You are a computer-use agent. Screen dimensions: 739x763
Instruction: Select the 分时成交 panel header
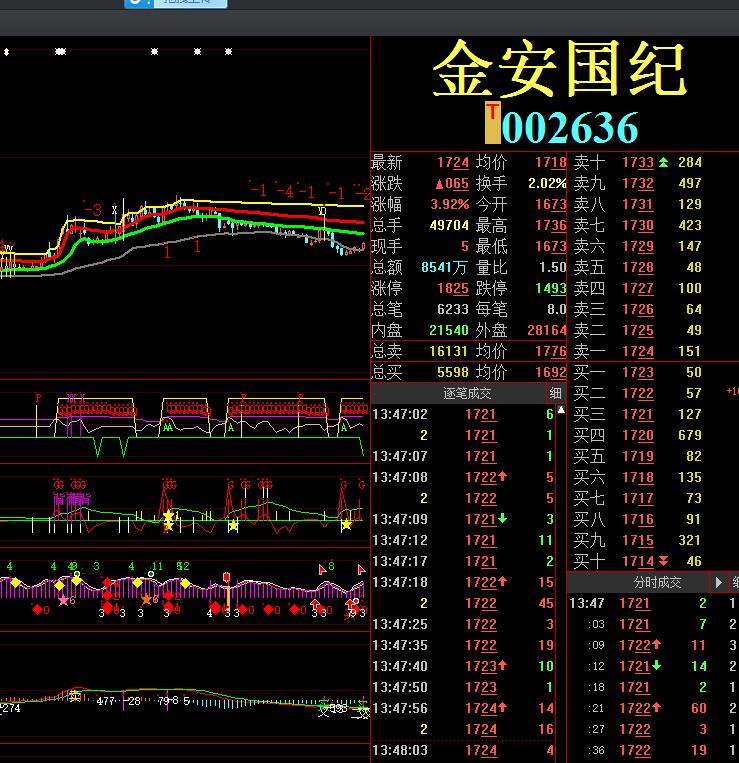click(x=657, y=582)
